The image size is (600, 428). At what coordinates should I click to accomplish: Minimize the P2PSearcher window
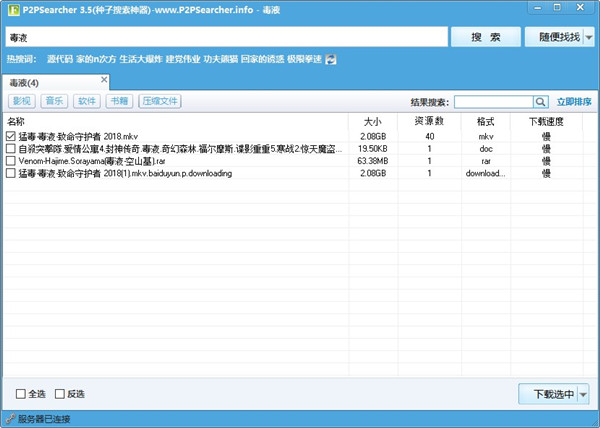[538, 8]
